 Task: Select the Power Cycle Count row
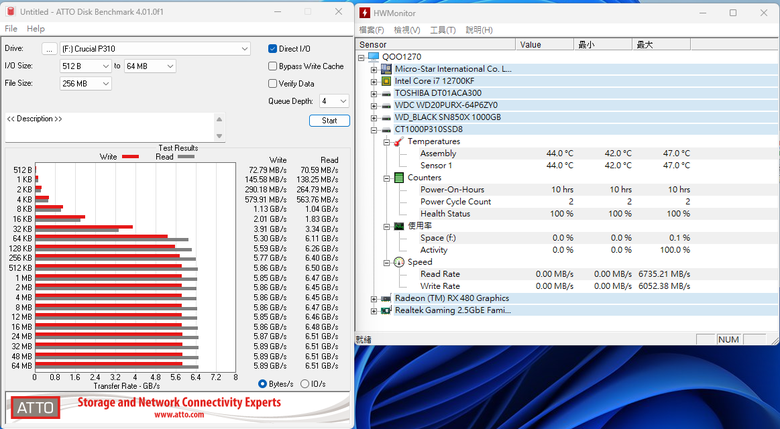pos(555,202)
